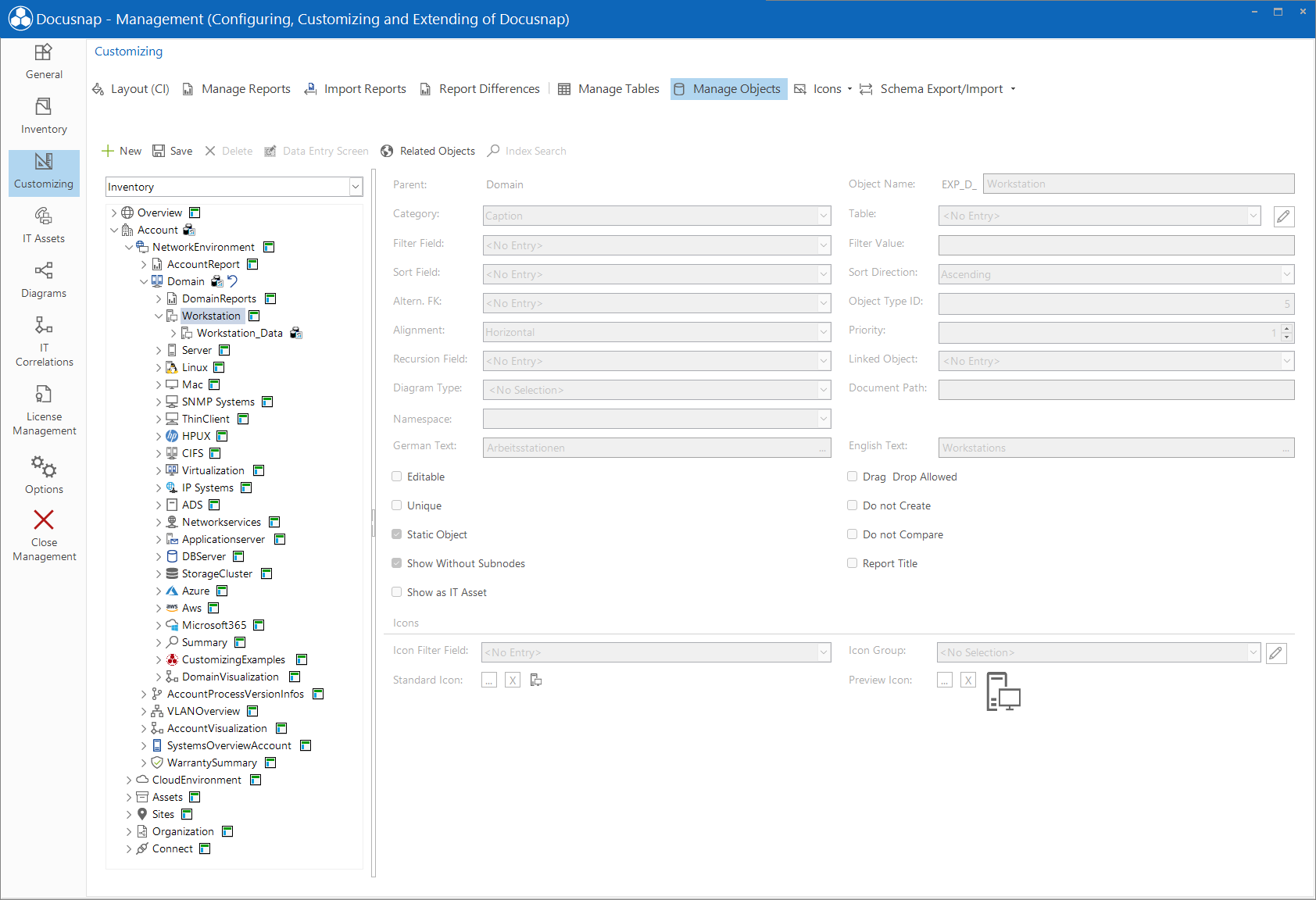The image size is (1316, 900).
Task: Click the Save button
Action: pyautogui.click(x=173, y=151)
